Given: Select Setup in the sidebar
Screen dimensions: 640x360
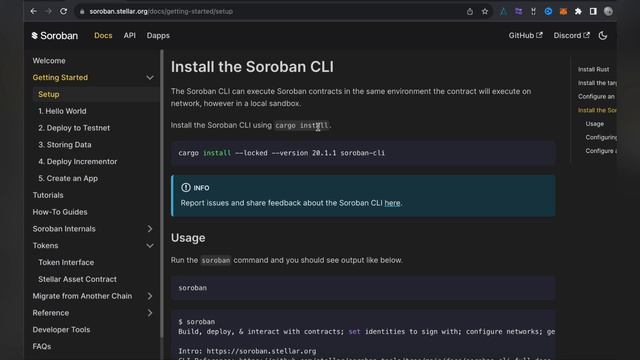Looking at the screenshot, I should 49,94.
